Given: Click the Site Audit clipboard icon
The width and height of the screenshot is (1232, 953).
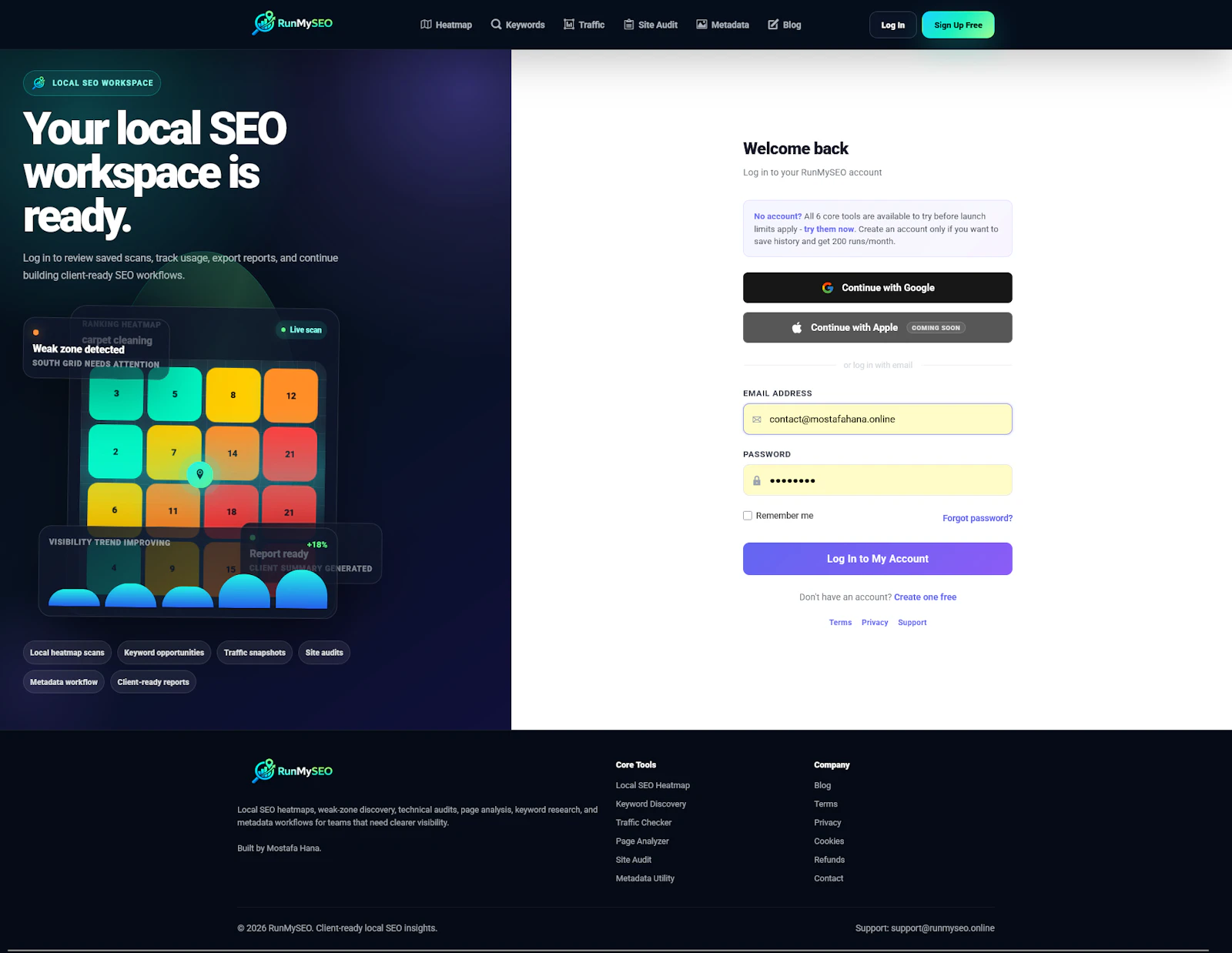Looking at the screenshot, I should point(629,25).
